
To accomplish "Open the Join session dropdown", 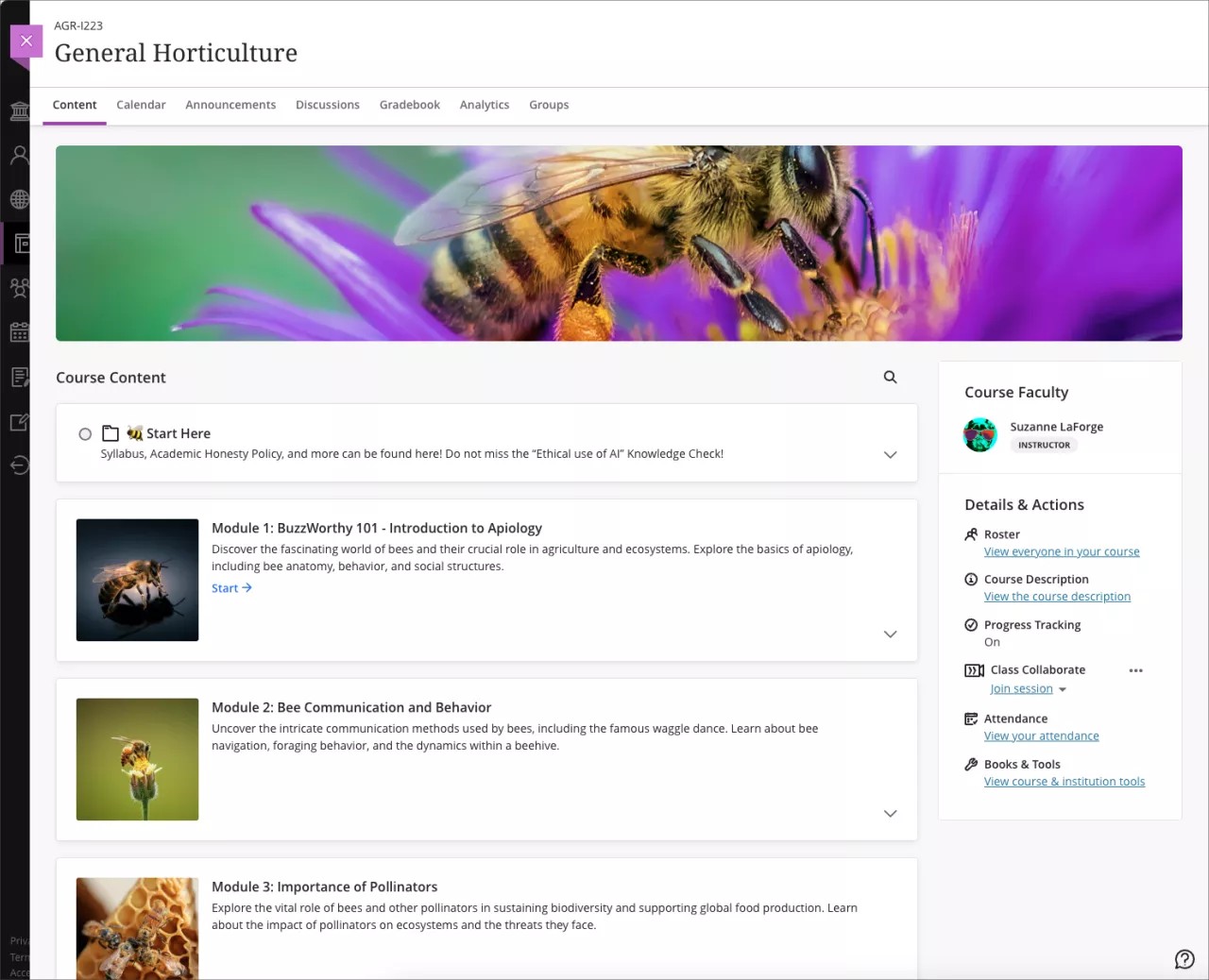I will (1029, 688).
